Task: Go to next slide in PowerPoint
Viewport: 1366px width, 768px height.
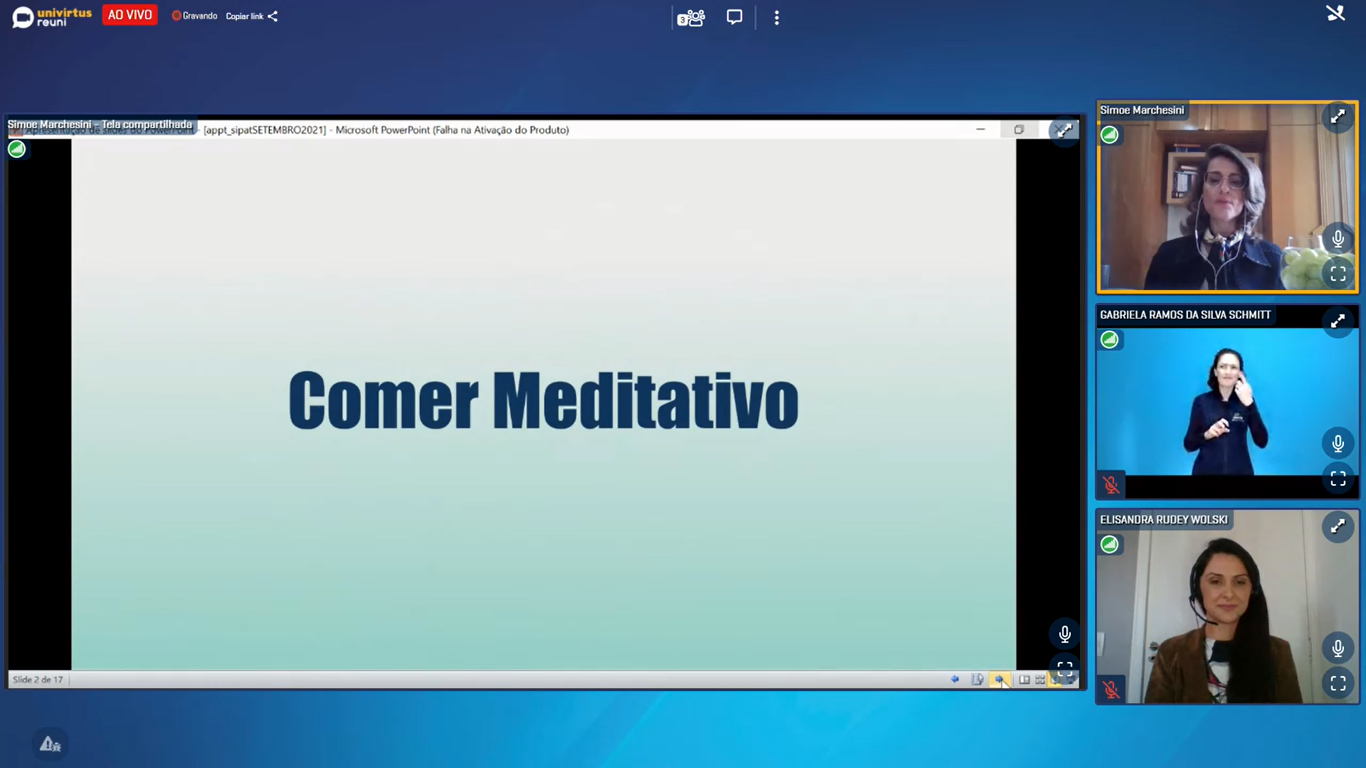Action: pyautogui.click(x=999, y=680)
